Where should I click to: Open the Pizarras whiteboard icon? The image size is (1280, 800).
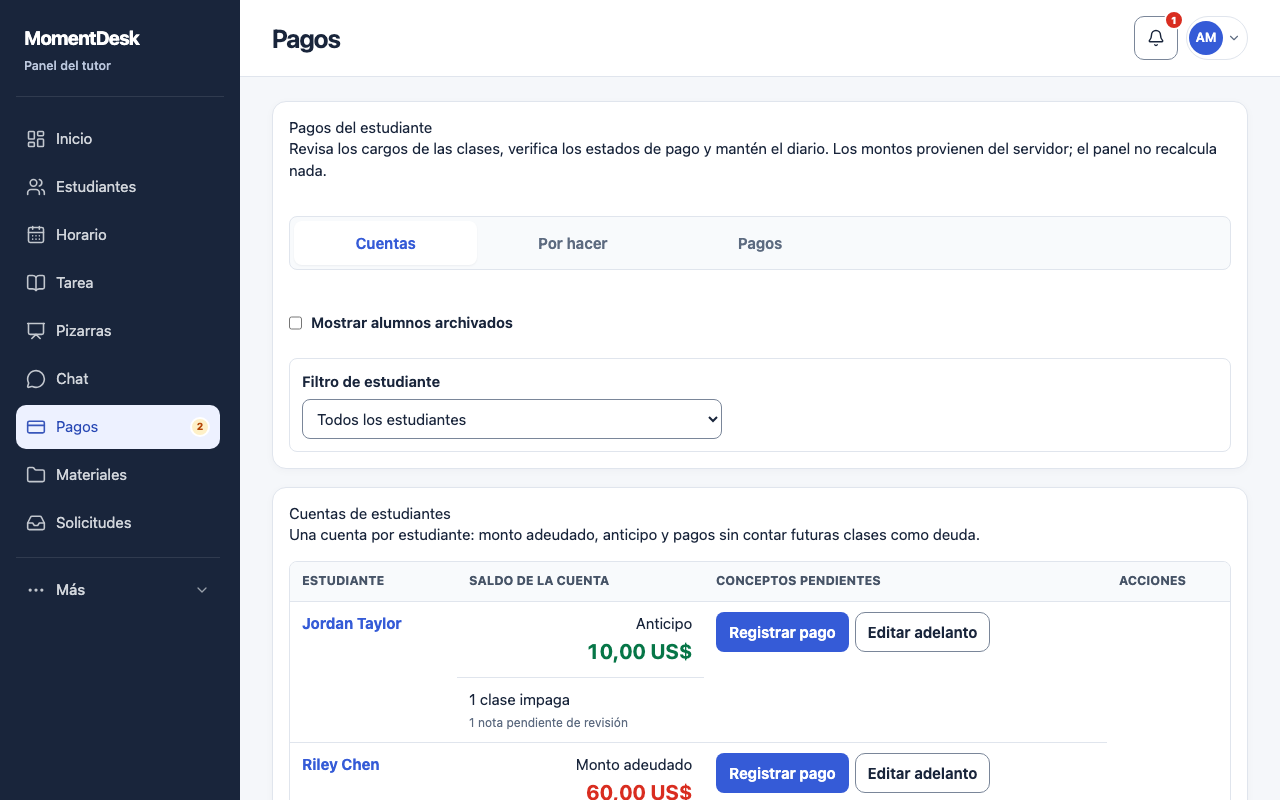pyautogui.click(x=36, y=331)
